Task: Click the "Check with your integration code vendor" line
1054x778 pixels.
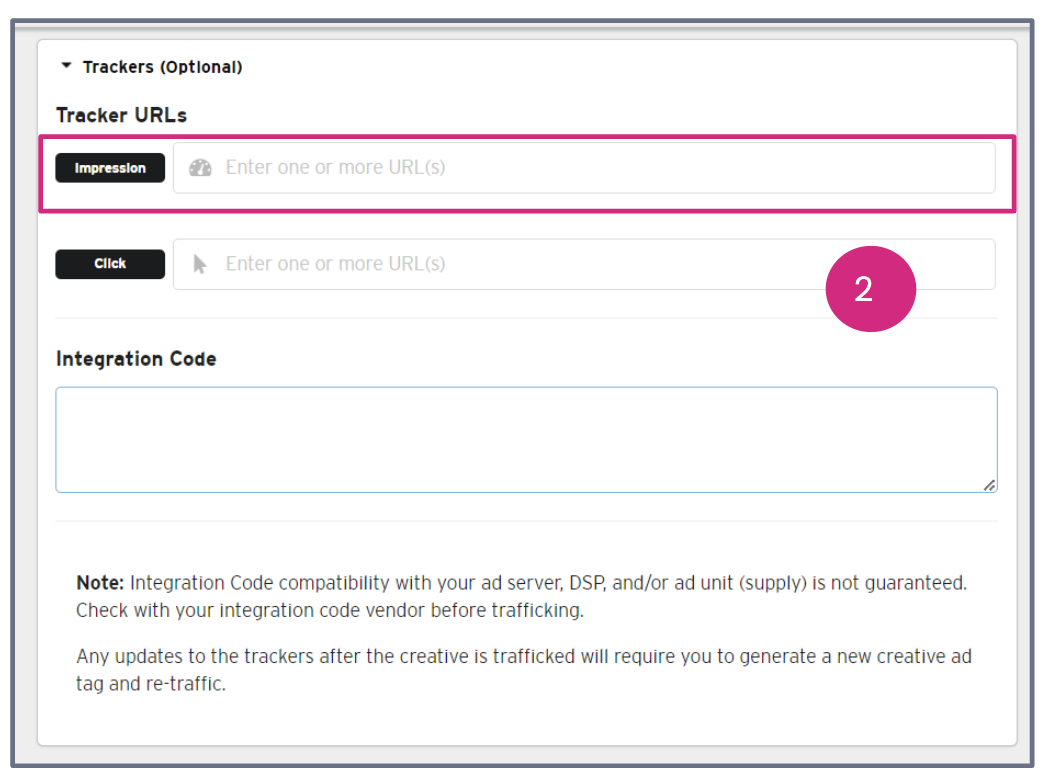Action: coord(330,610)
